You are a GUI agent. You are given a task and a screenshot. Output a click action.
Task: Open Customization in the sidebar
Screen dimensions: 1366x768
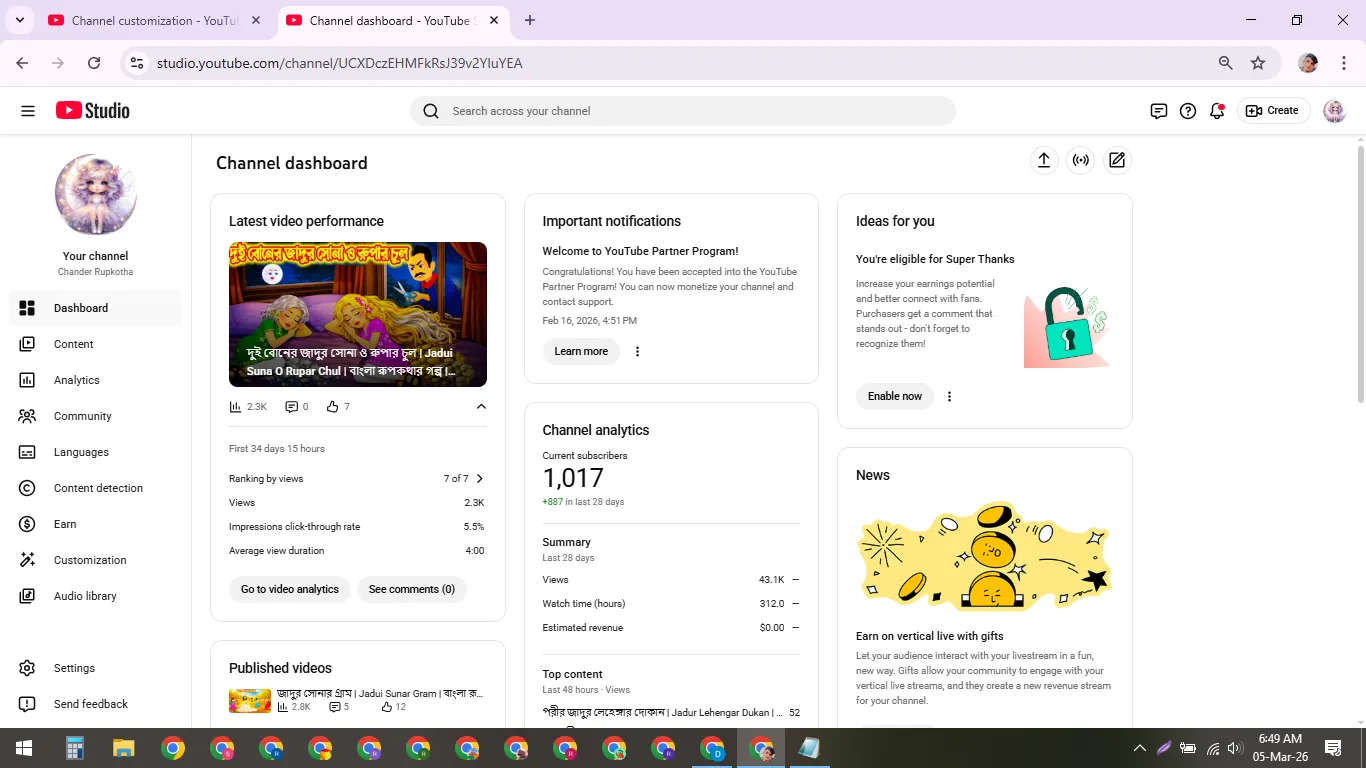click(95, 560)
